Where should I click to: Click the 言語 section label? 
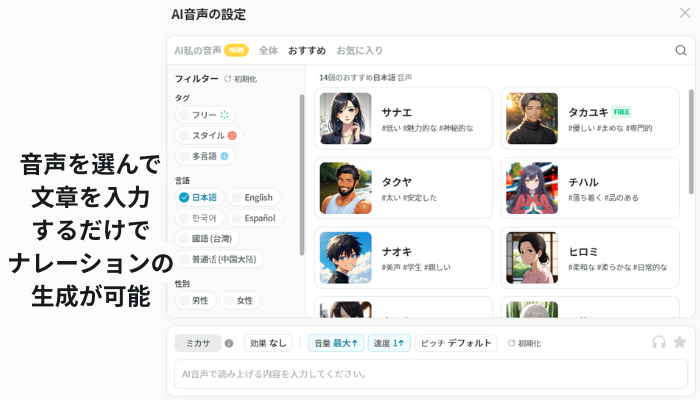pyautogui.click(x=182, y=181)
